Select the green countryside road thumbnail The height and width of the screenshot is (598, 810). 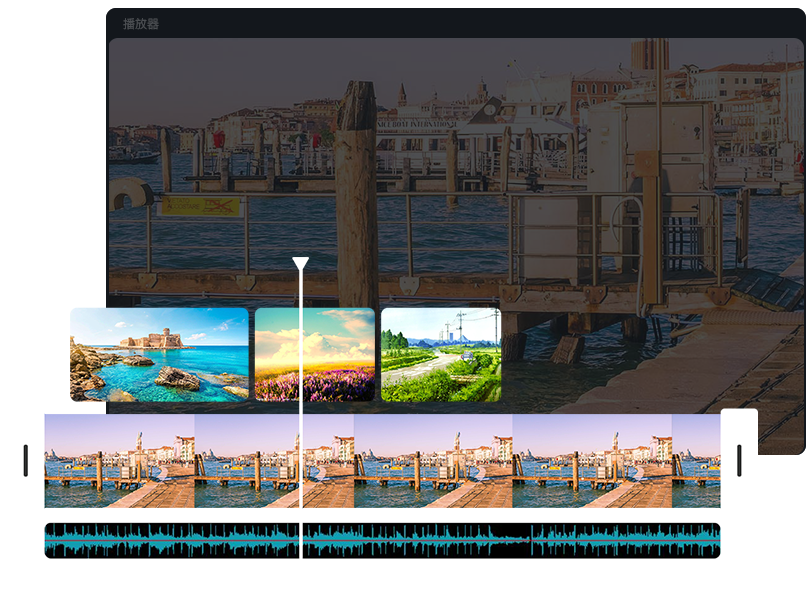coord(441,354)
